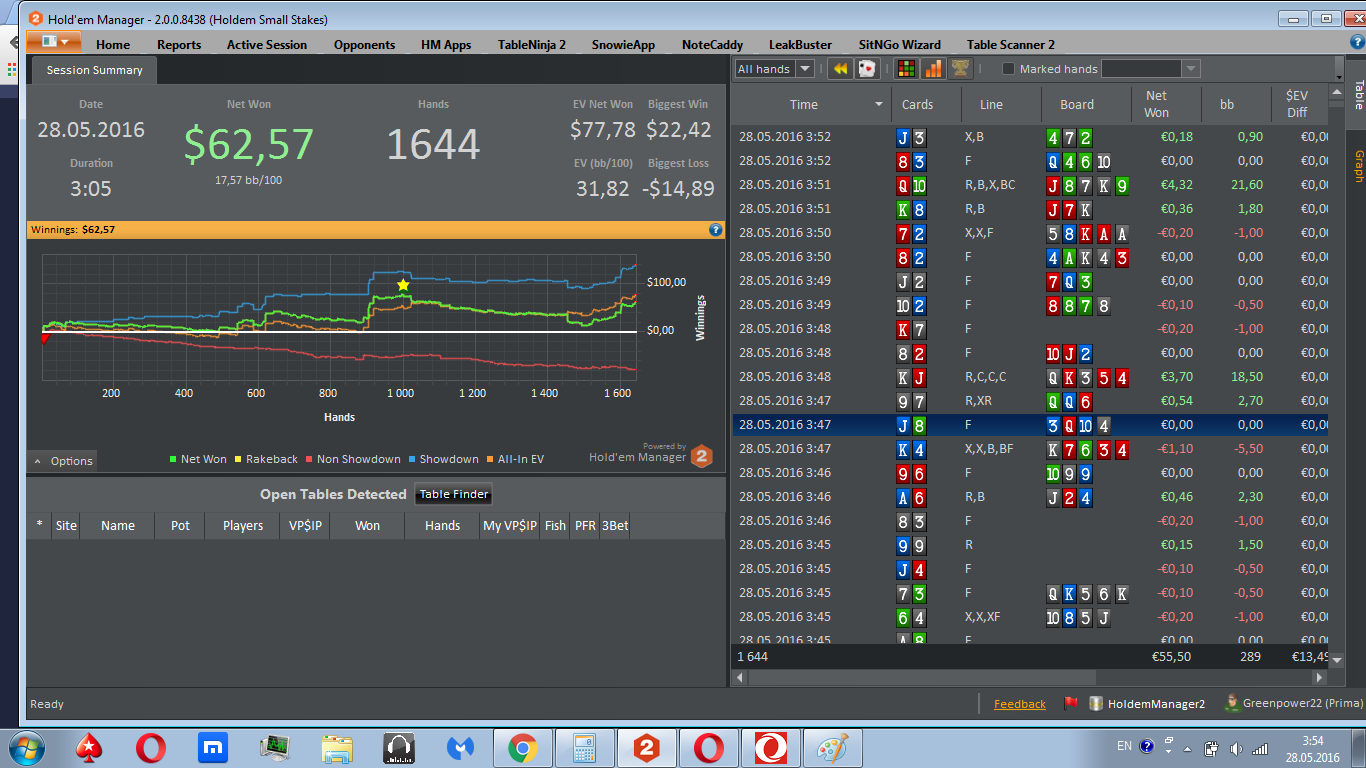Sort open tables by VP$IP column

[304, 525]
